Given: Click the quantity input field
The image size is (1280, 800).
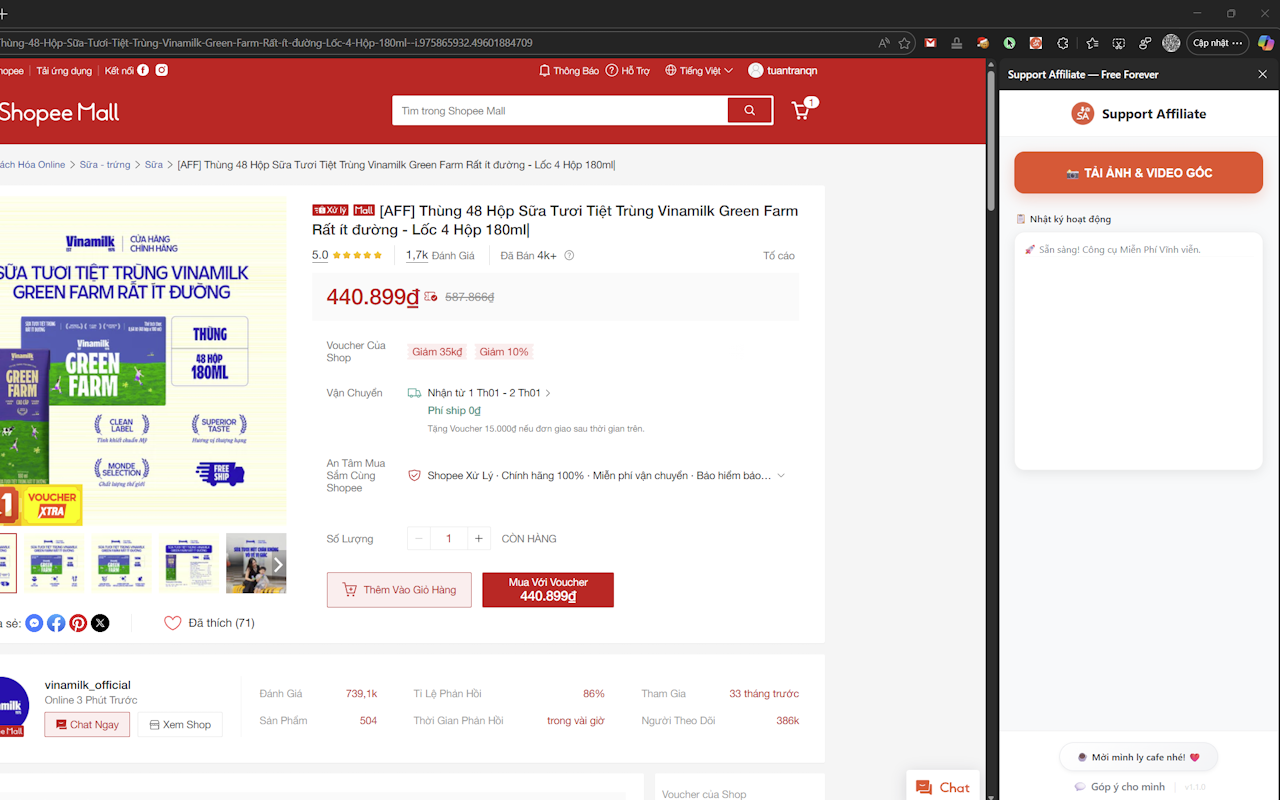Looking at the screenshot, I should (x=449, y=539).
